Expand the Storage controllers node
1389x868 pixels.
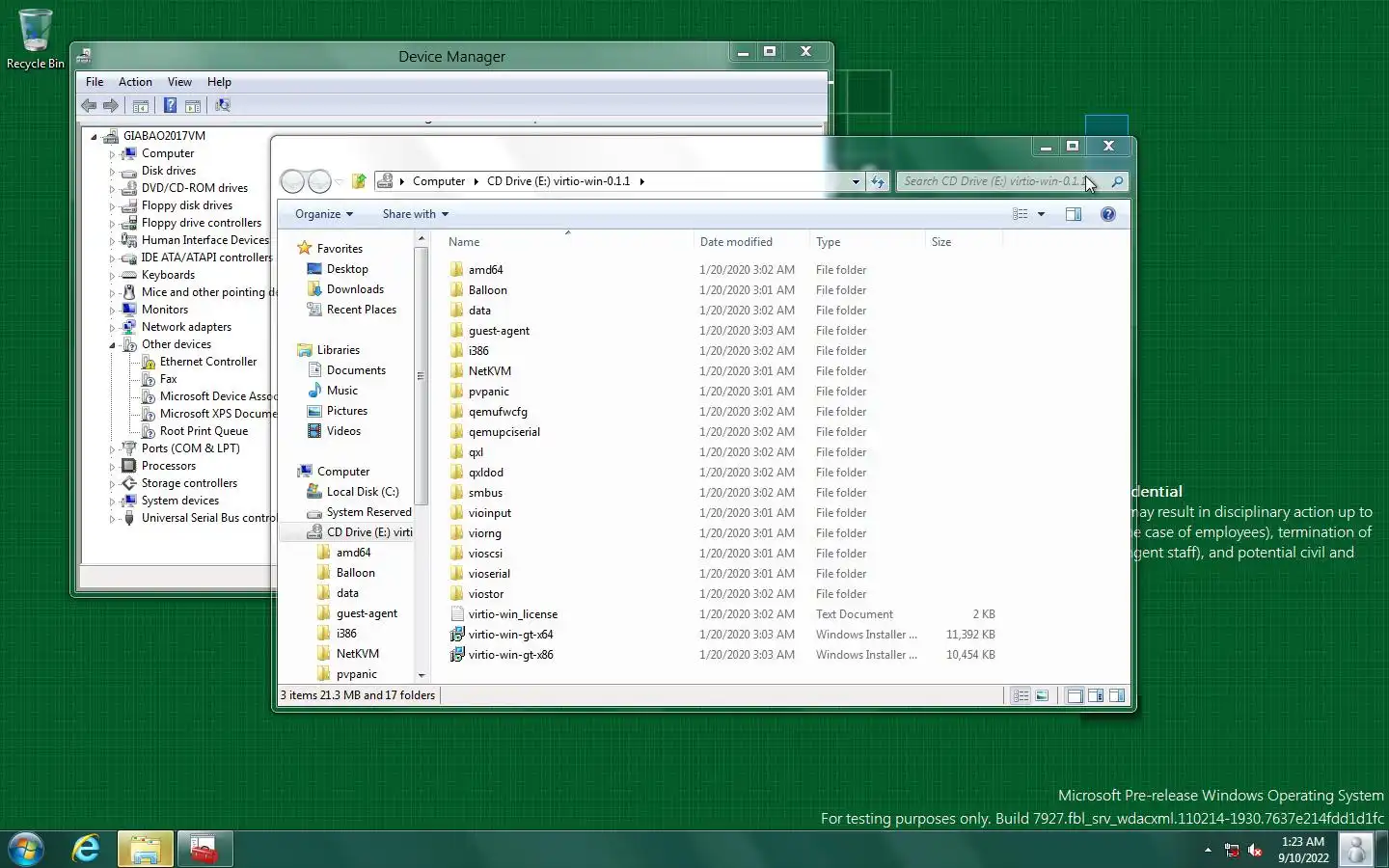(112, 484)
